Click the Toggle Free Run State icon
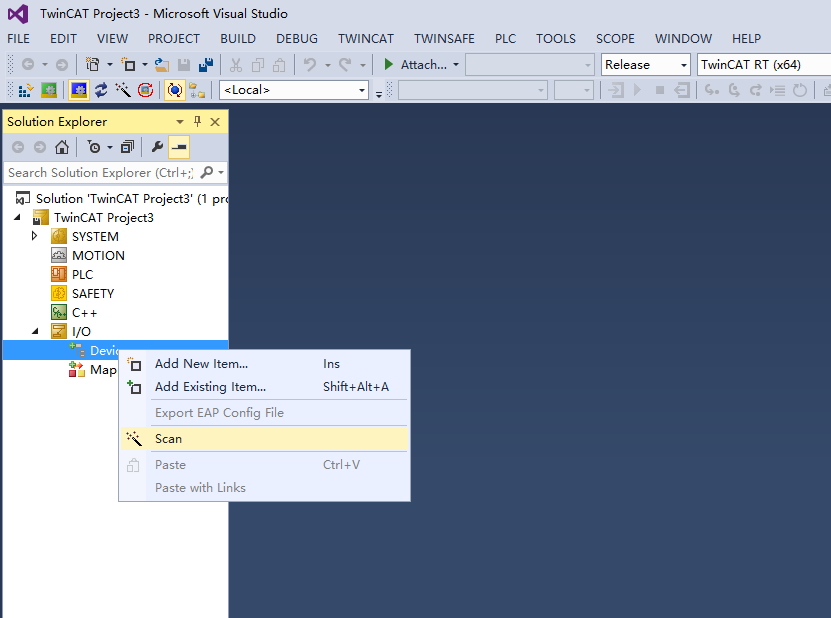This screenshot has width=831, height=618. (146, 90)
